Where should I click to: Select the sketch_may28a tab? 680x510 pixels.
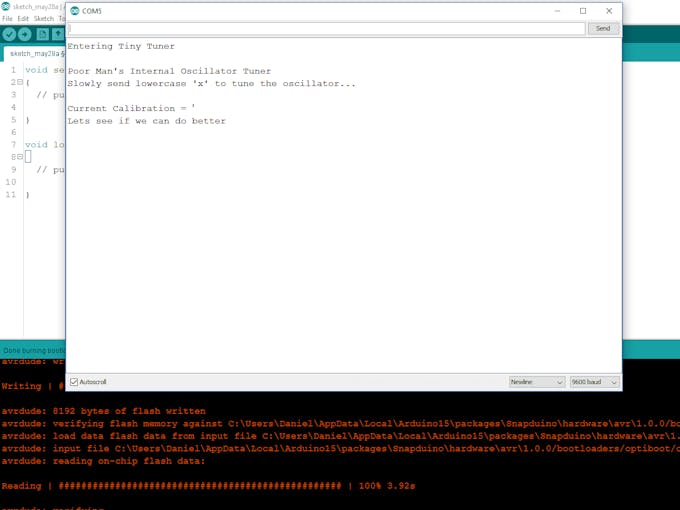[35, 53]
